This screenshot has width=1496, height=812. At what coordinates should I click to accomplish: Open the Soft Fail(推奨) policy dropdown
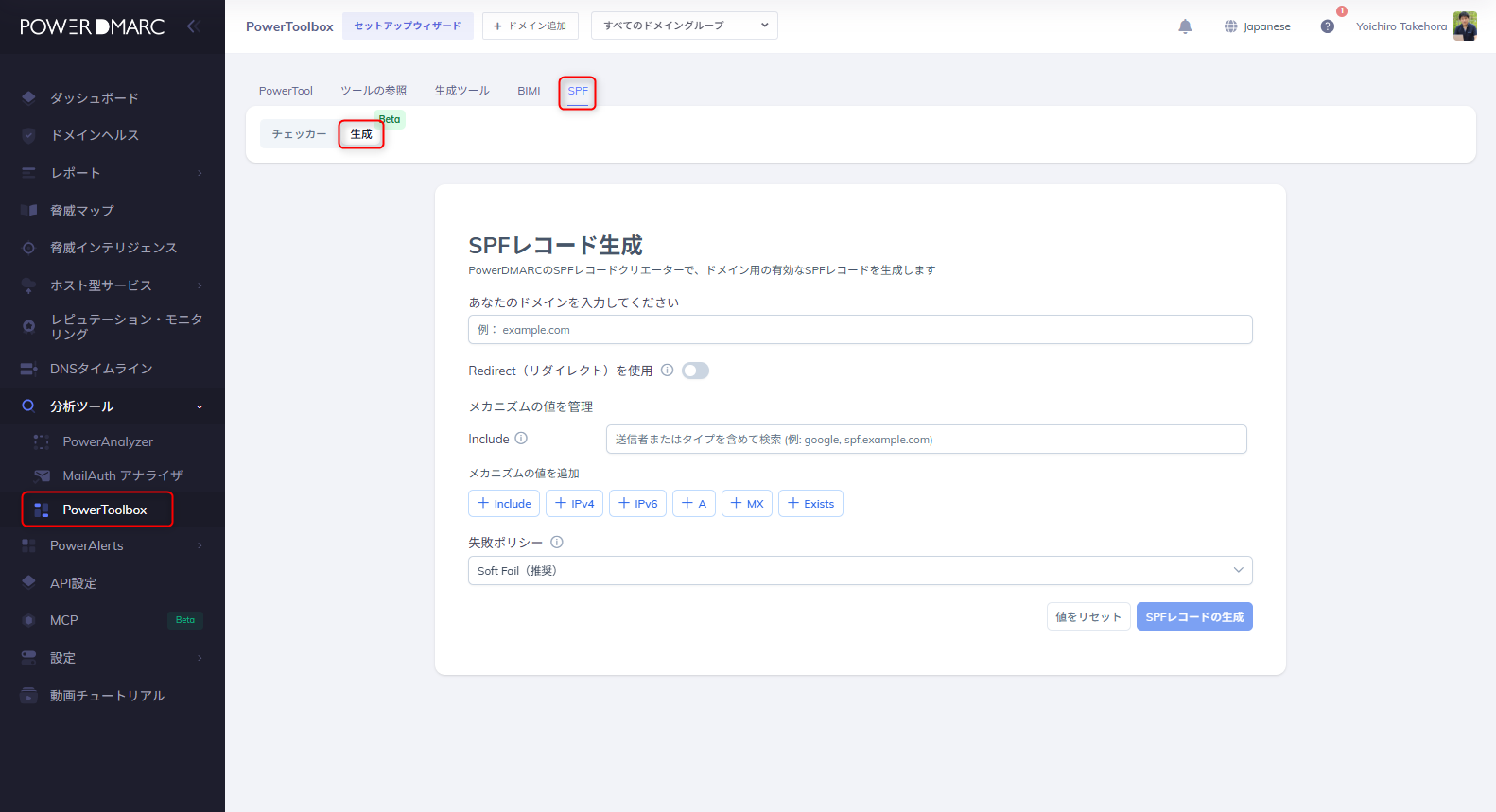(860, 570)
